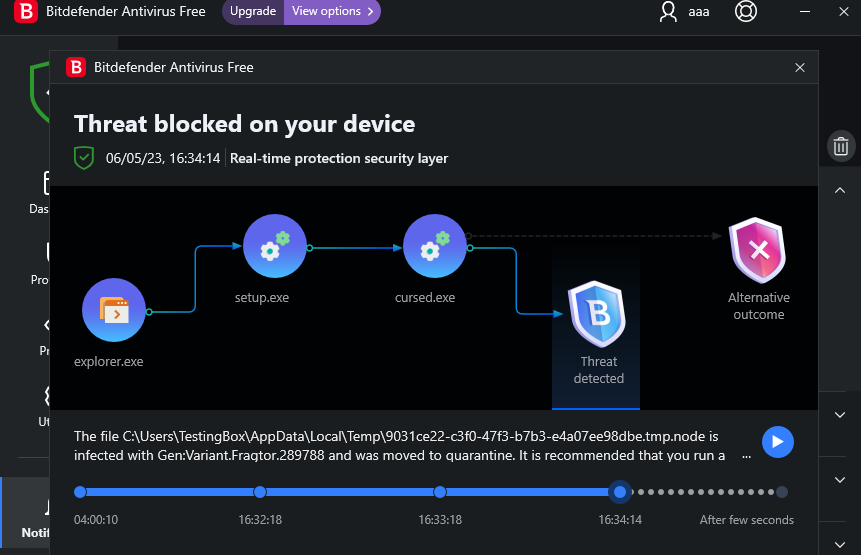Expand the lower notification chevron
Viewport: 861px width, 555px height.
coord(840,480)
